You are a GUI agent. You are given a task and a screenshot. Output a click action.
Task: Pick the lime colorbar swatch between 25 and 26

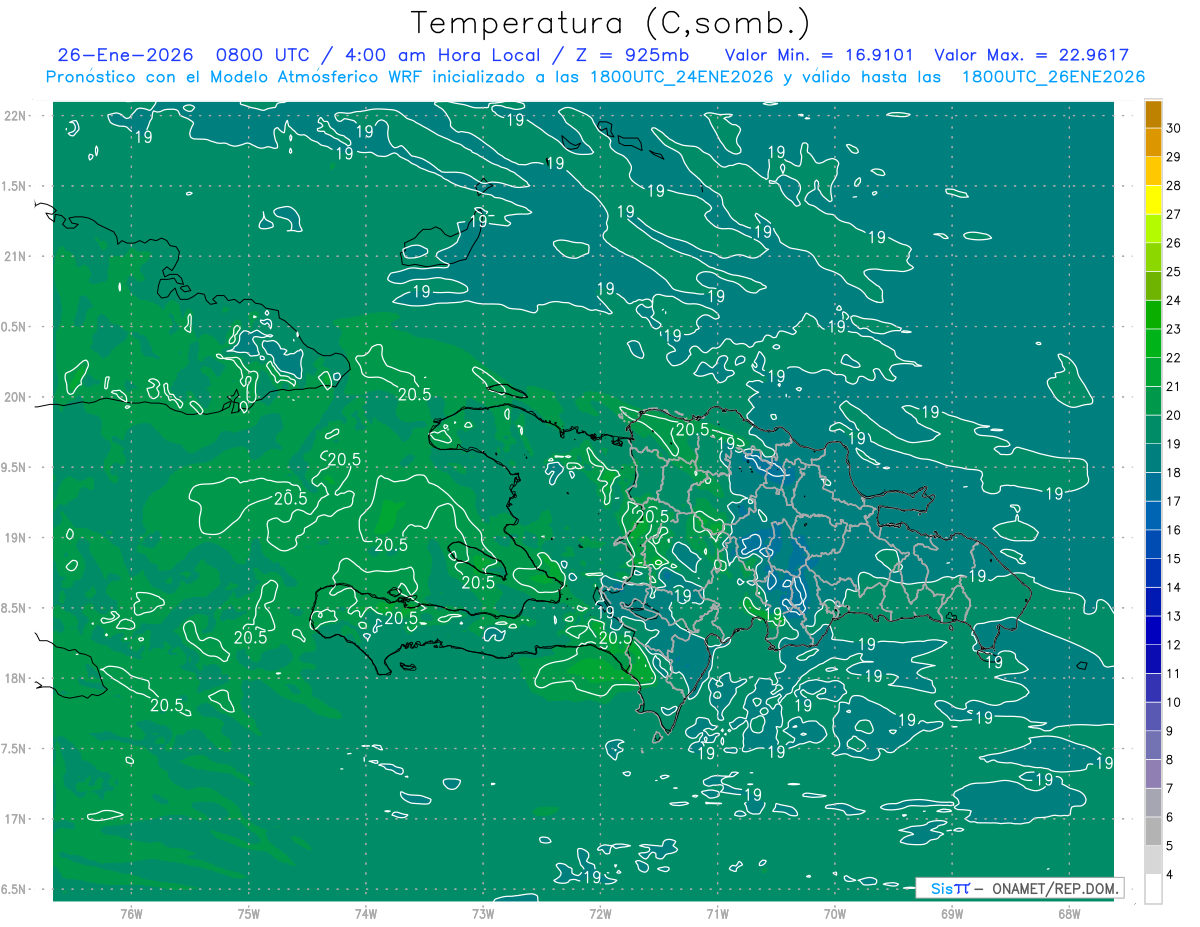click(x=1153, y=257)
